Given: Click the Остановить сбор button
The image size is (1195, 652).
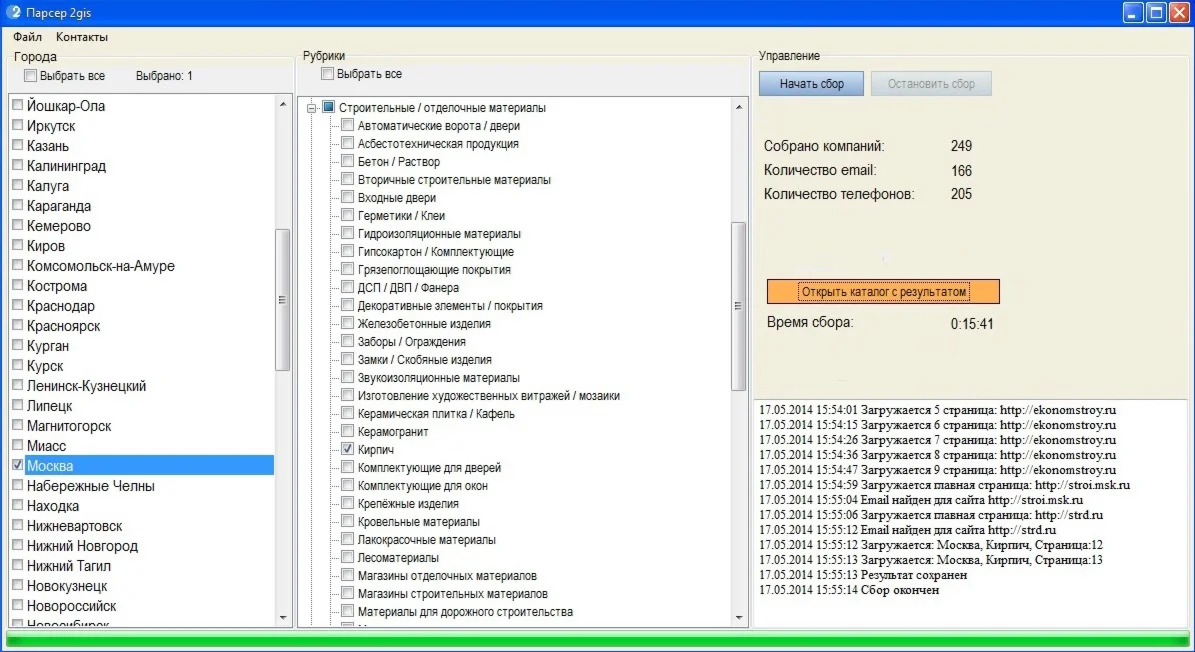Looking at the screenshot, I should point(931,84).
